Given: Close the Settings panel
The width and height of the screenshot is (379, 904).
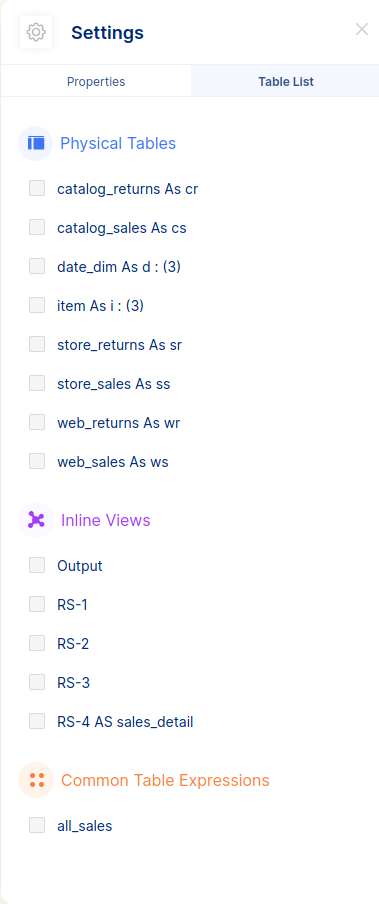Looking at the screenshot, I should 362,29.
